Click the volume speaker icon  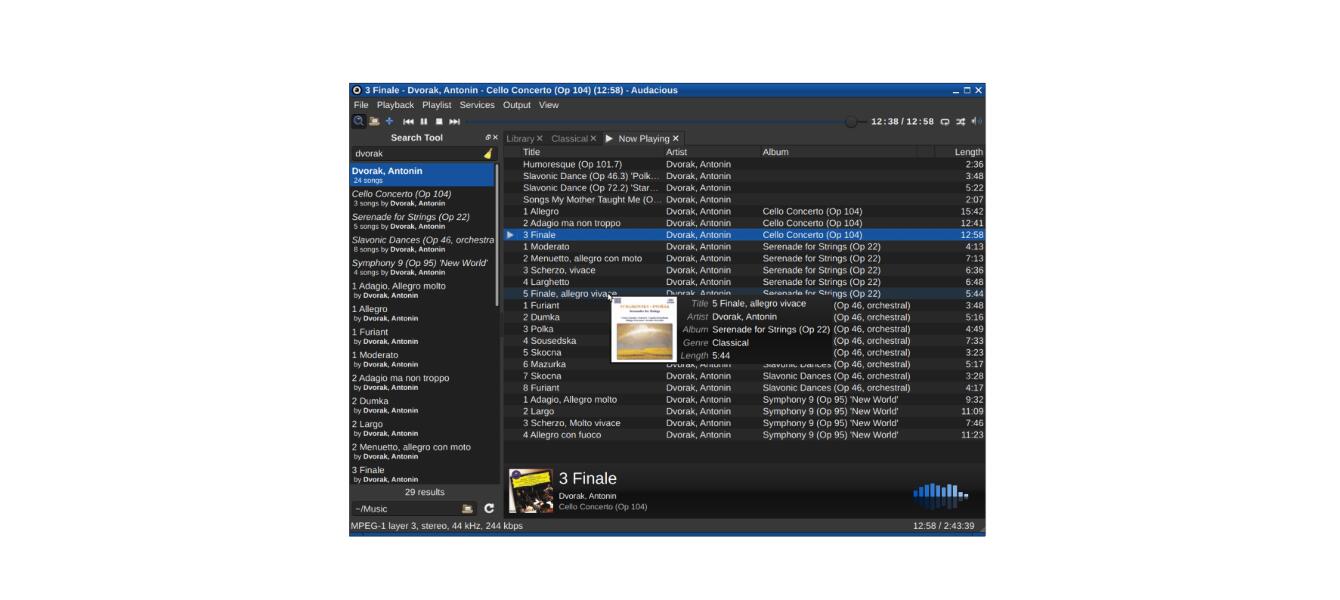click(976, 122)
